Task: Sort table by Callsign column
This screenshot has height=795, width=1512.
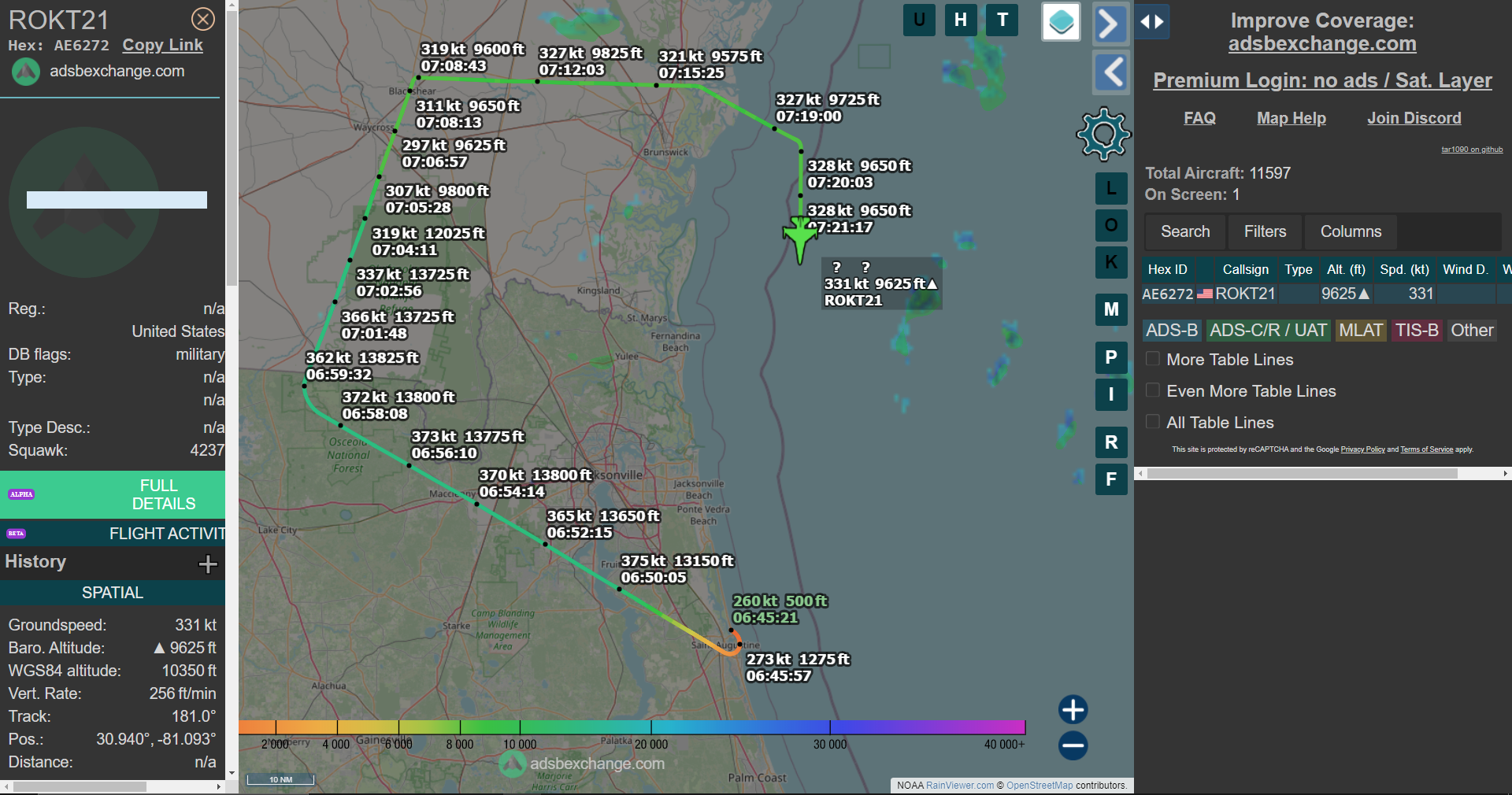Action: click(1245, 269)
